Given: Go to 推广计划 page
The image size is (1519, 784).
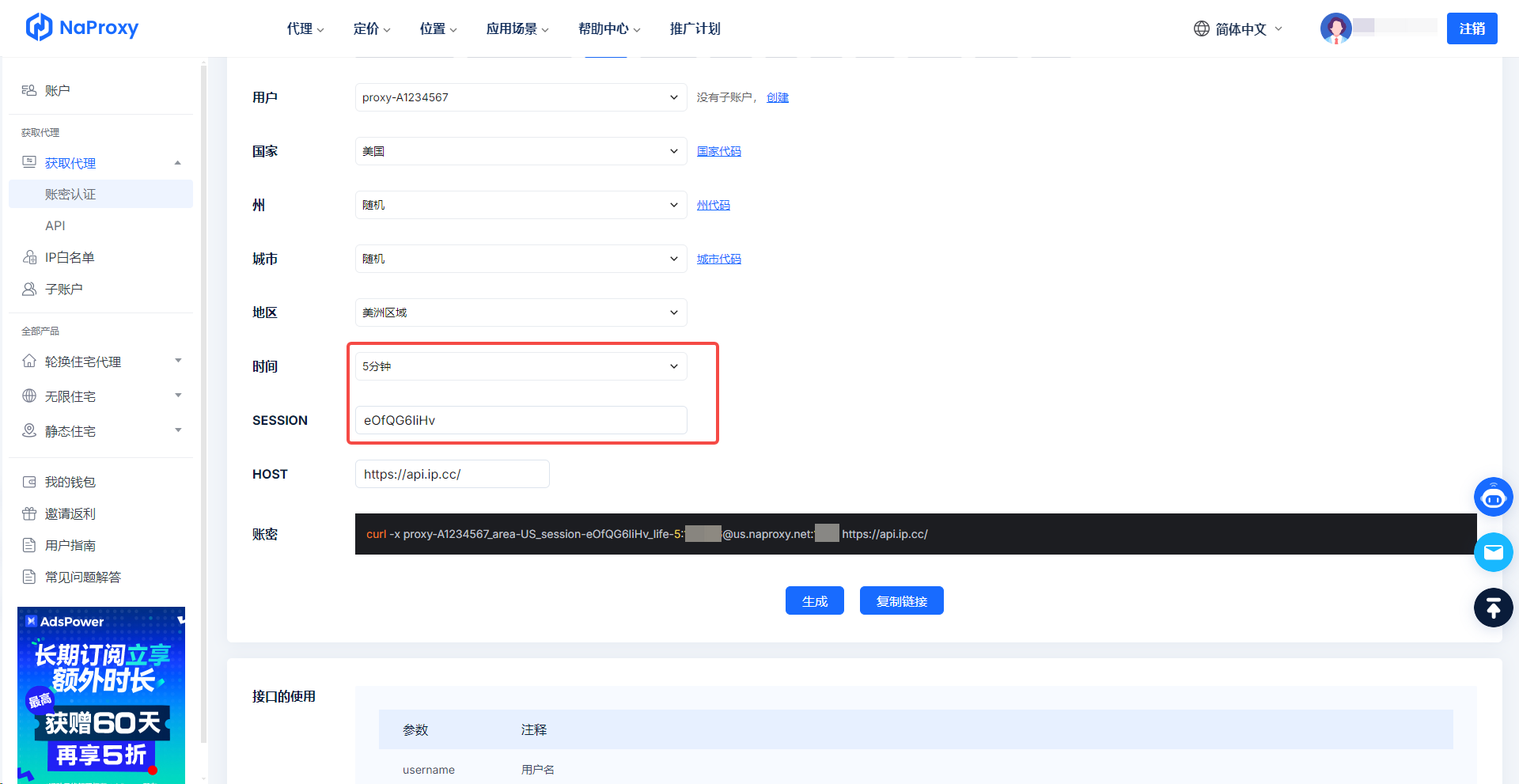Looking at the screenshot, I should (695, 28).
